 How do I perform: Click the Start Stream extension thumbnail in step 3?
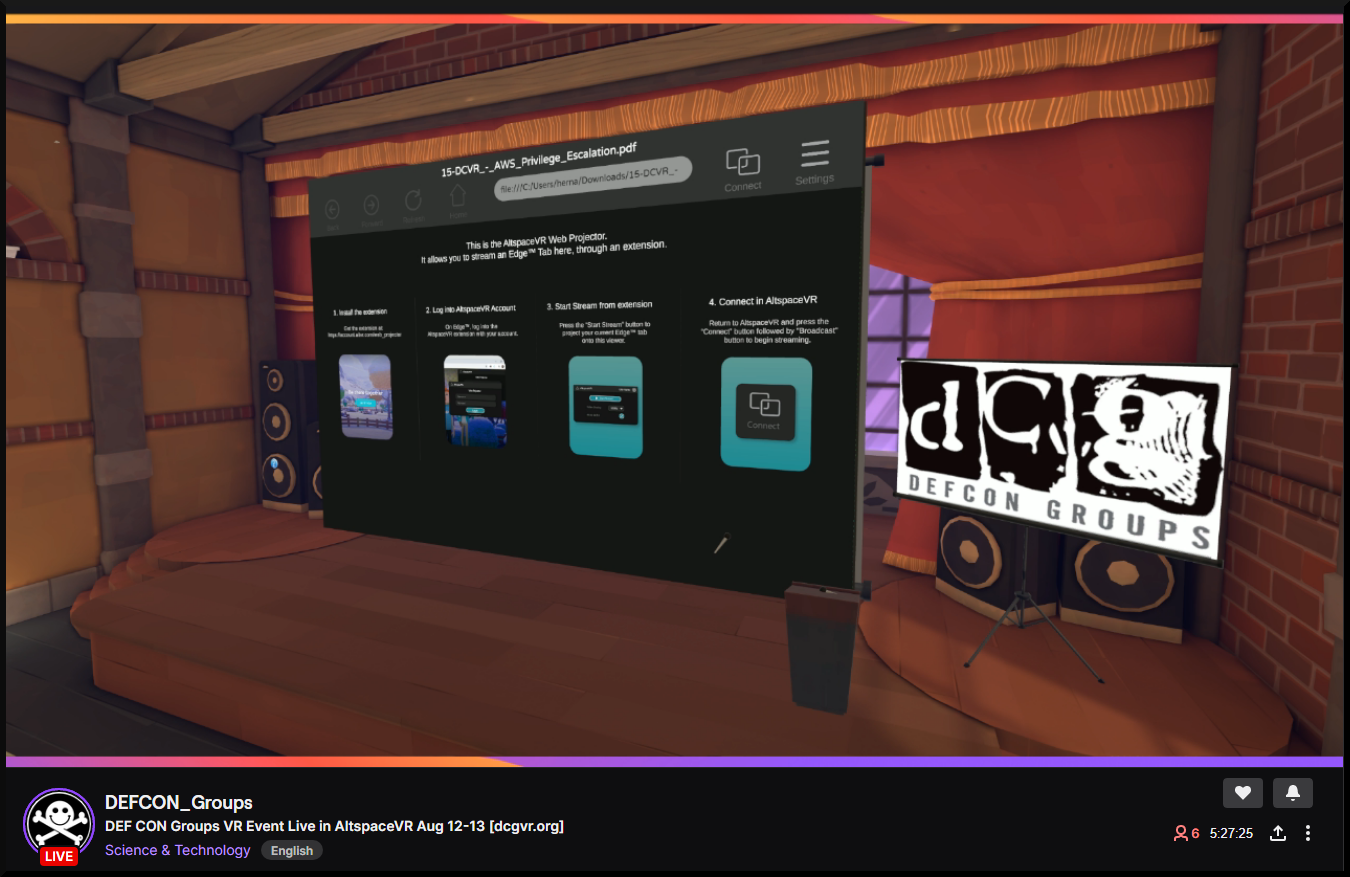pos(604,407)
